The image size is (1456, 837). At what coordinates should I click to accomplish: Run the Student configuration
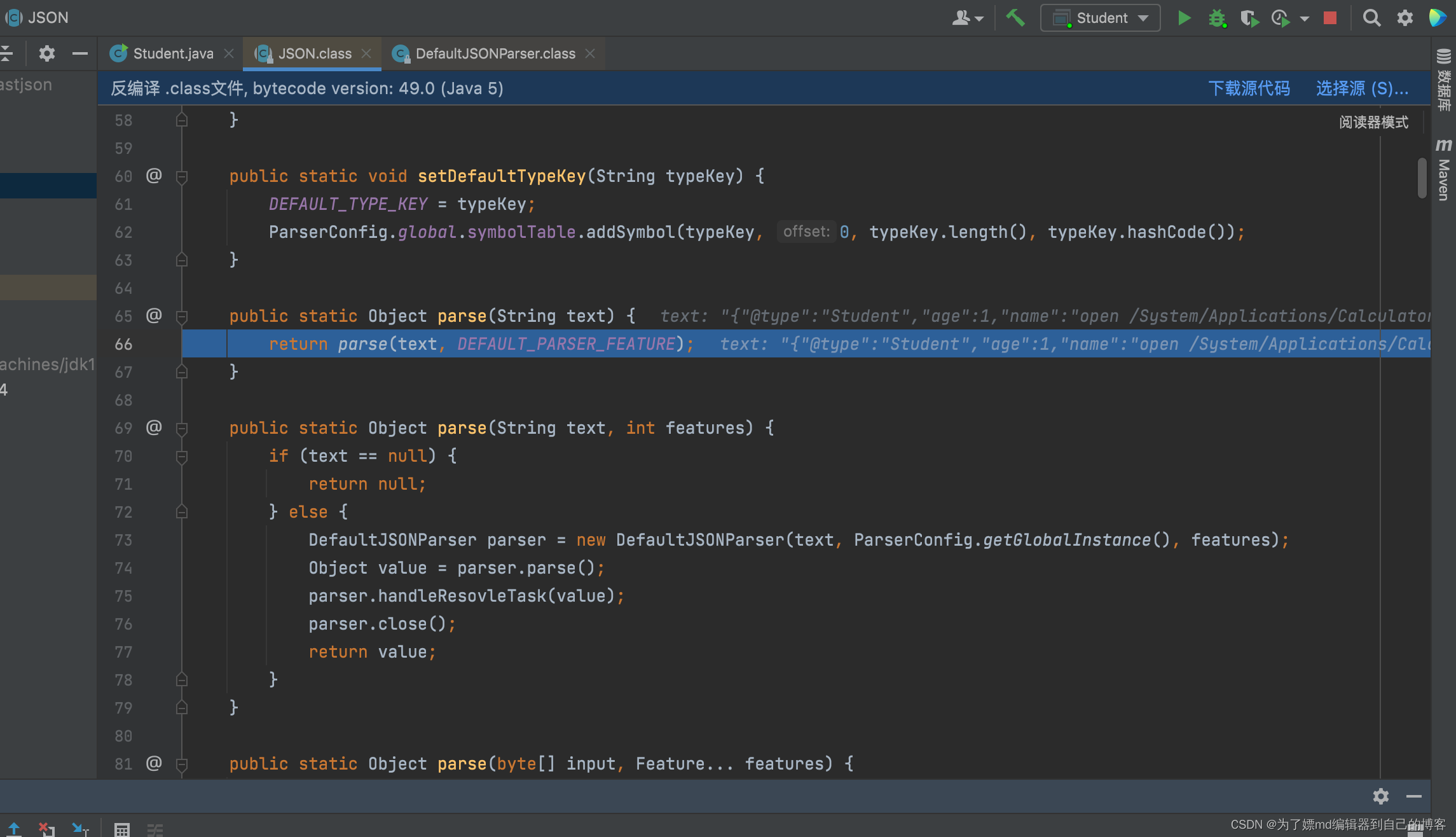pyautogui.click(x=1184, y=18)
